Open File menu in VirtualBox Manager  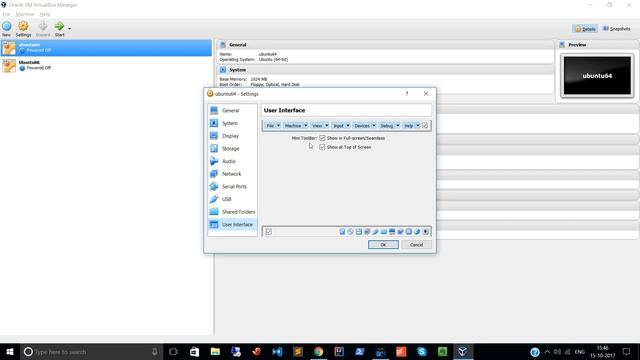pos(6,14)
